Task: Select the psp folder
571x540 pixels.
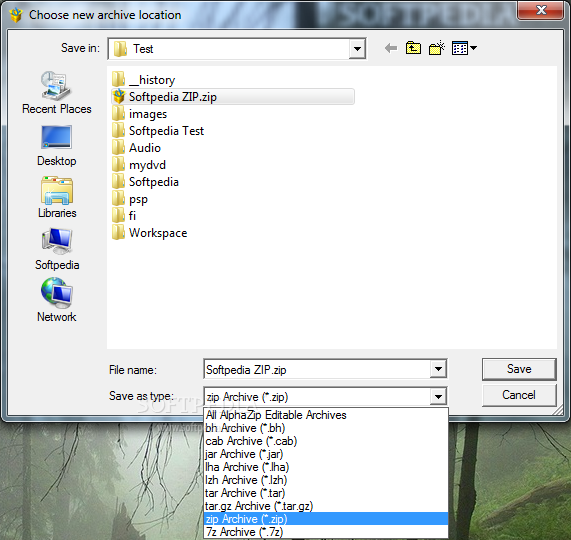Action: point(130,199)
